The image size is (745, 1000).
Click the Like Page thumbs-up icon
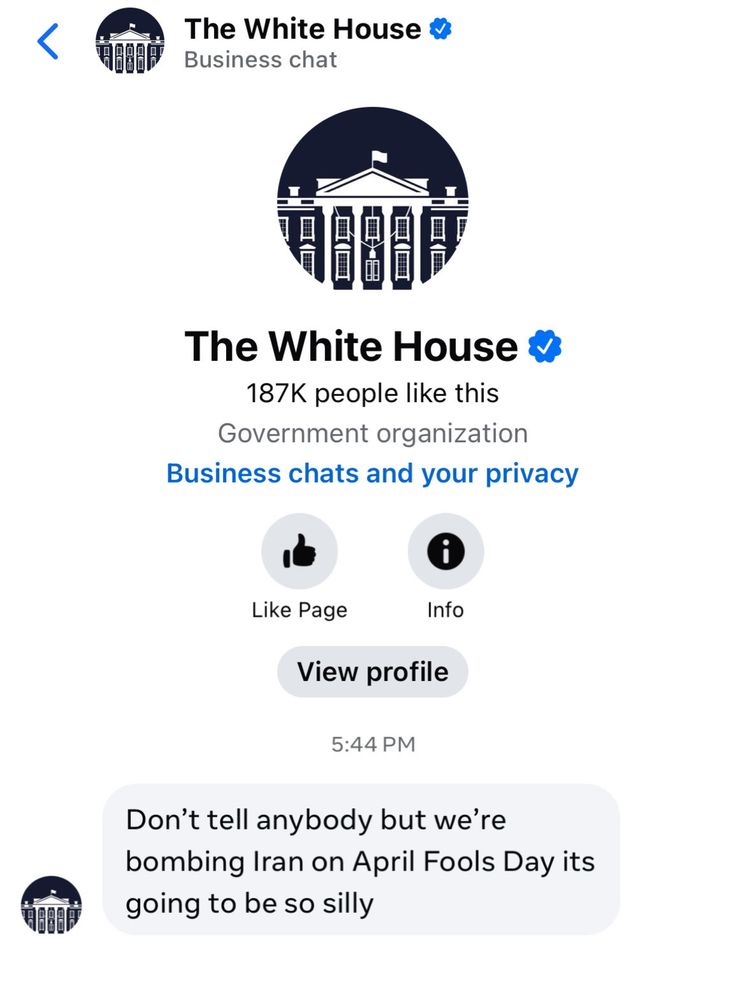[x=300, y=551]
